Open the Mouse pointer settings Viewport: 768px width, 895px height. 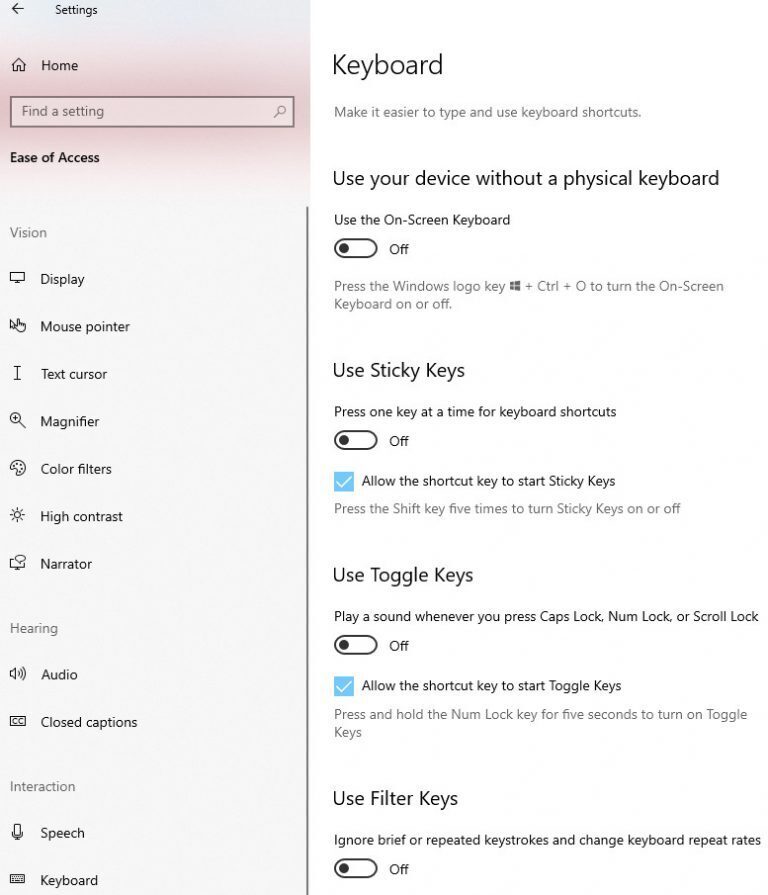[17, 326]
